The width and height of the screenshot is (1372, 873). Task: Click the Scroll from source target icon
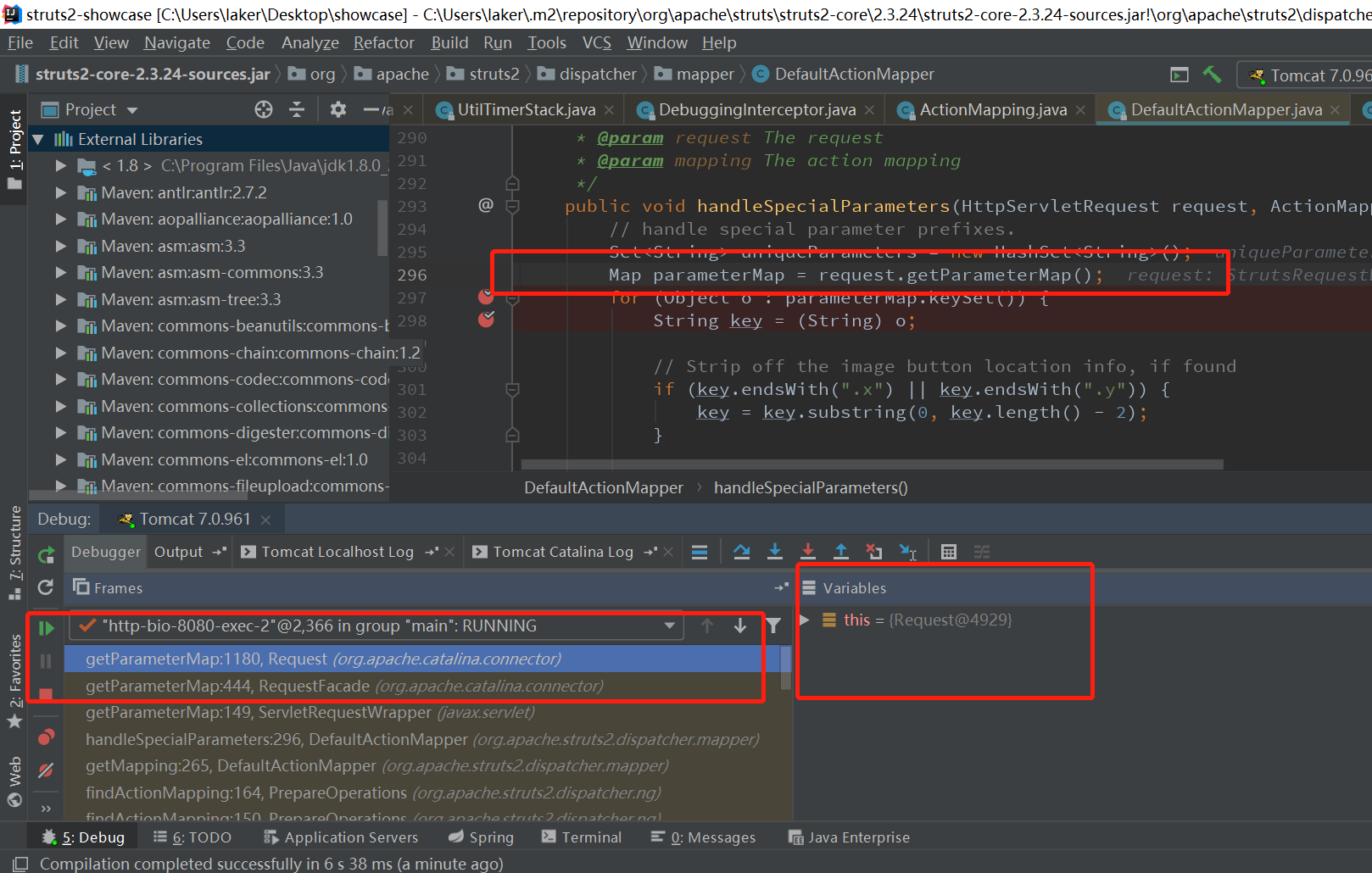tap(264, 109)
